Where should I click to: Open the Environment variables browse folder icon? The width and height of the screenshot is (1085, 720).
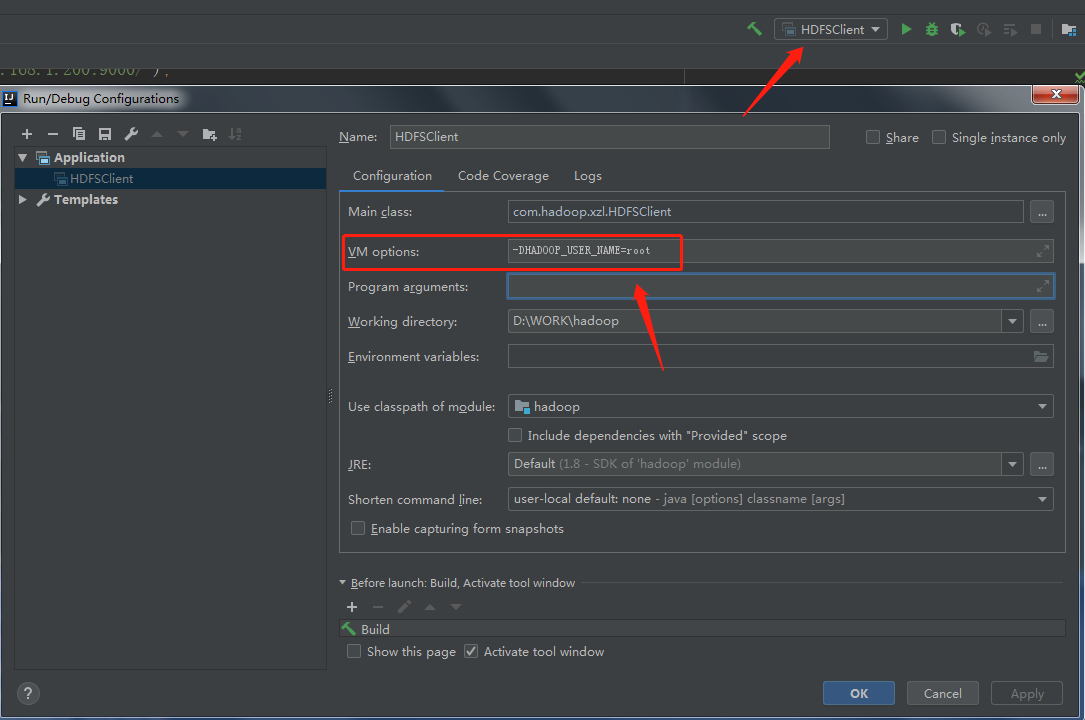1041,356
